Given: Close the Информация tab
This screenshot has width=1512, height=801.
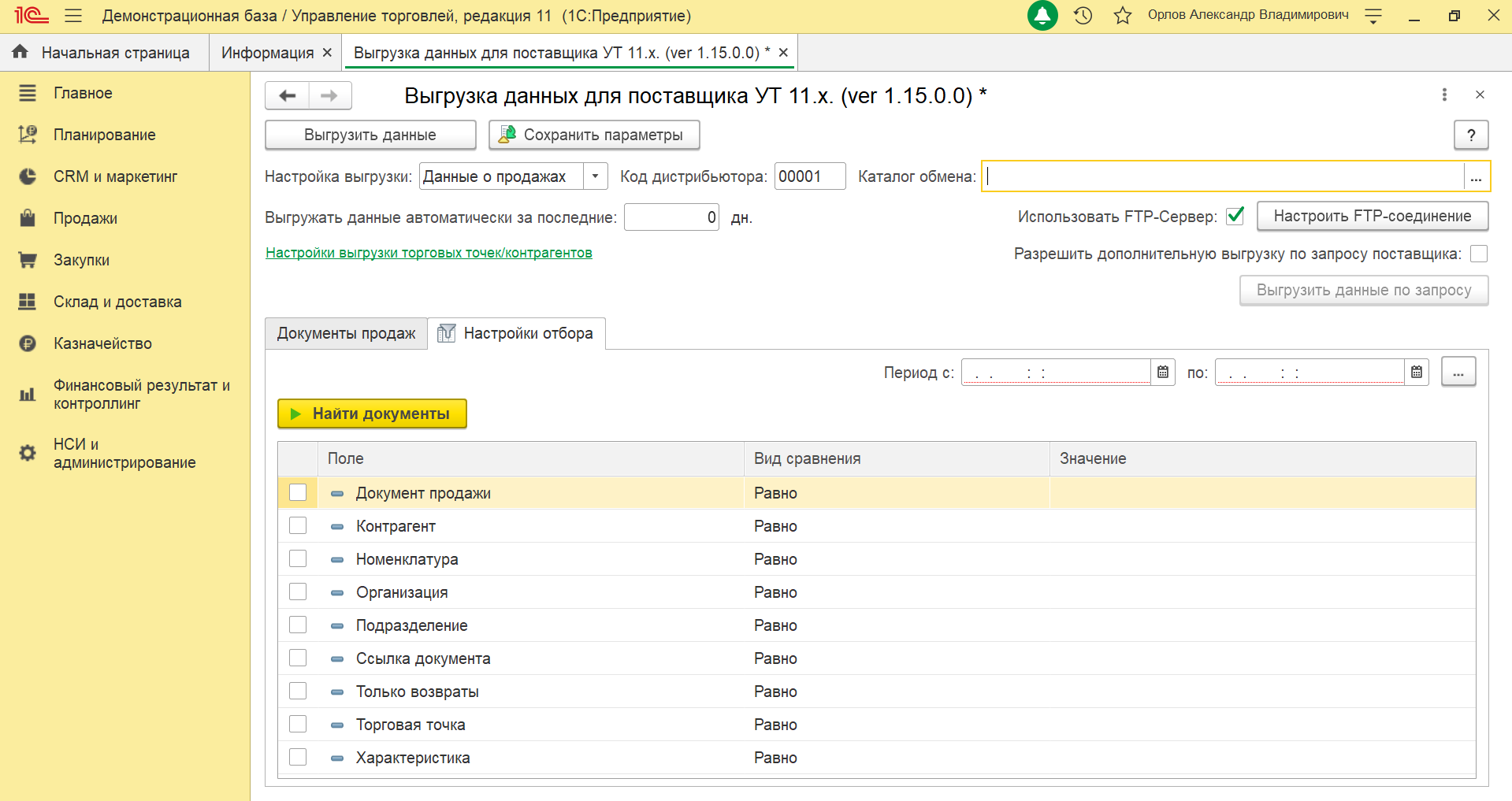Looking at the screenshot, I should [x=327, y=53].
